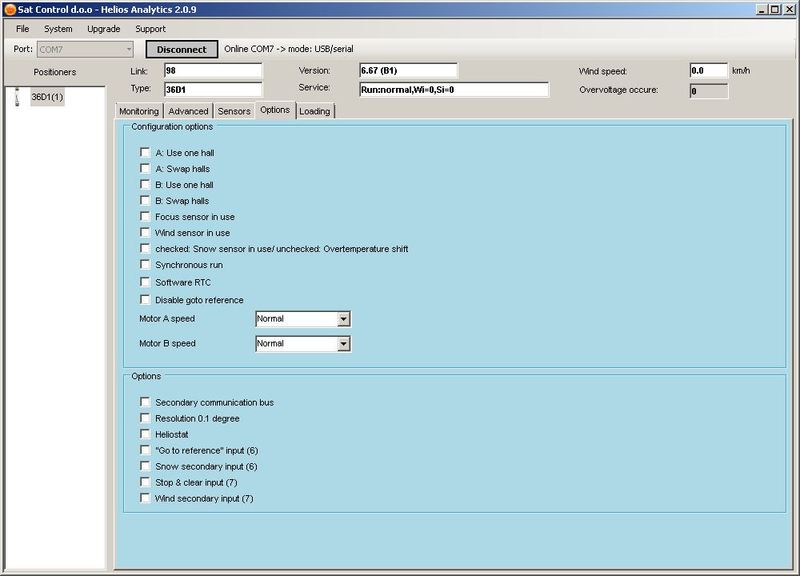Open the File menu
The image size is (800, 576).
click(22, 29)
